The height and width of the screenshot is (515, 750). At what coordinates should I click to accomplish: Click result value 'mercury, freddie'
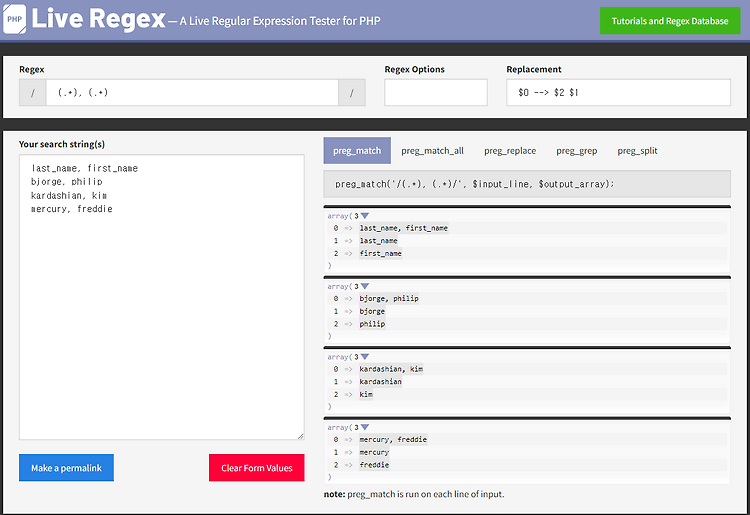click(393, 439)
